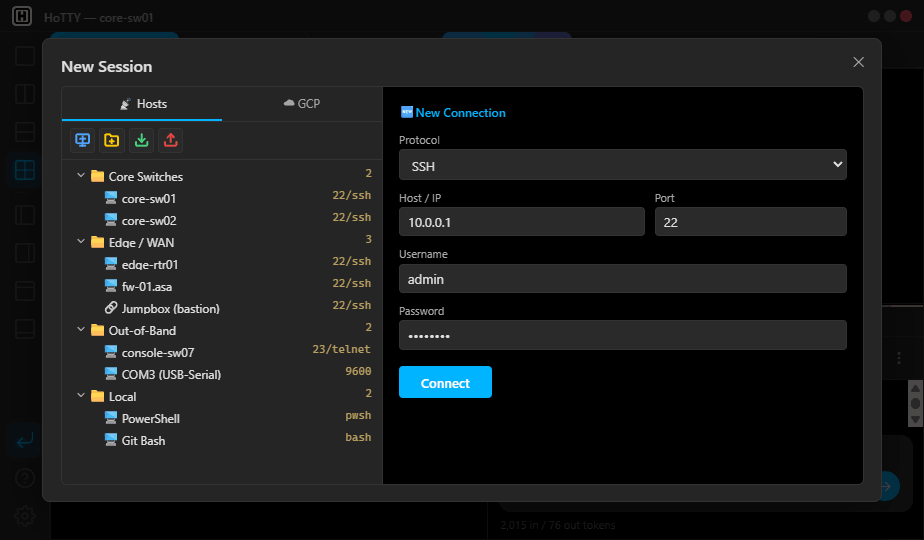Click the Password input field
924x540 pixels.
tap(623, 335)
